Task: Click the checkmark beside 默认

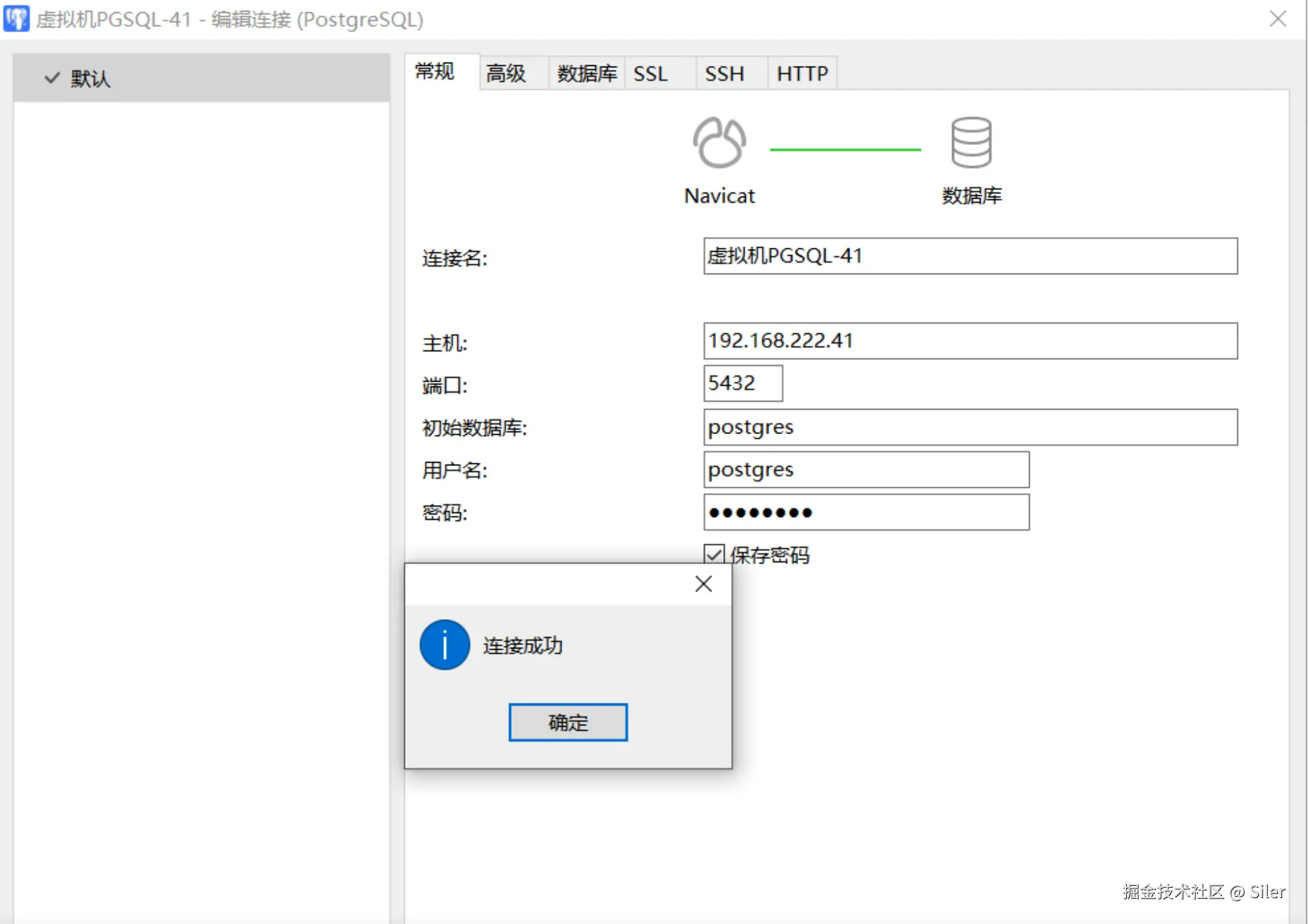Action: pos(51,78)
